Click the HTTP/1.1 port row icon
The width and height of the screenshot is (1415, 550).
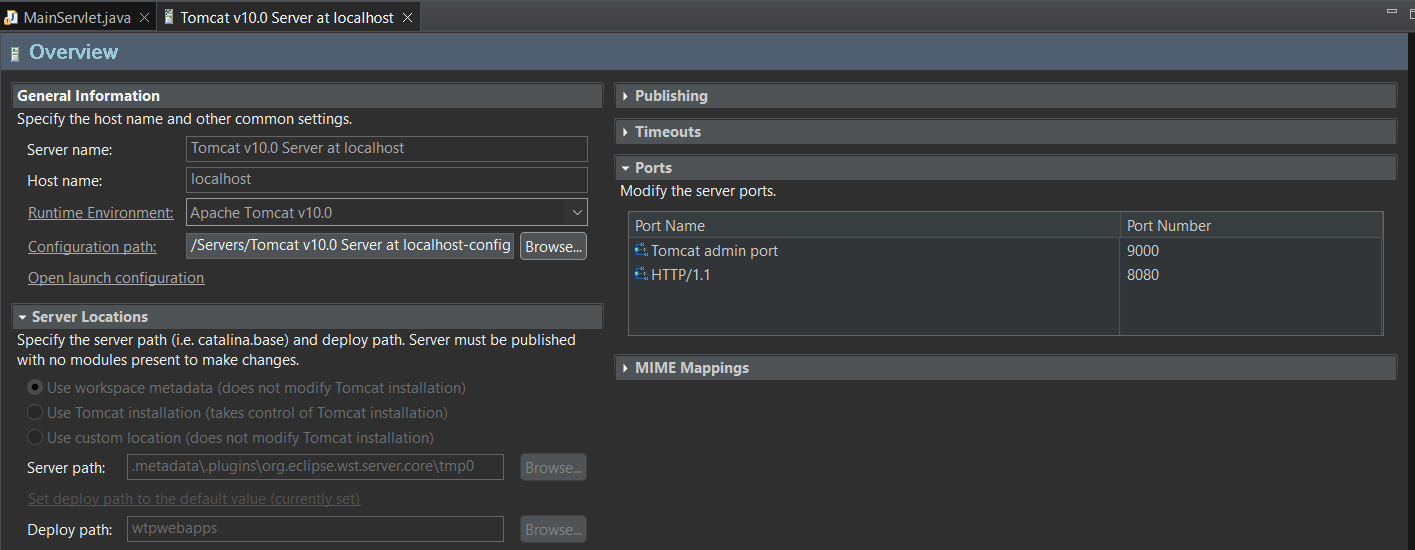tap(641, 275)
